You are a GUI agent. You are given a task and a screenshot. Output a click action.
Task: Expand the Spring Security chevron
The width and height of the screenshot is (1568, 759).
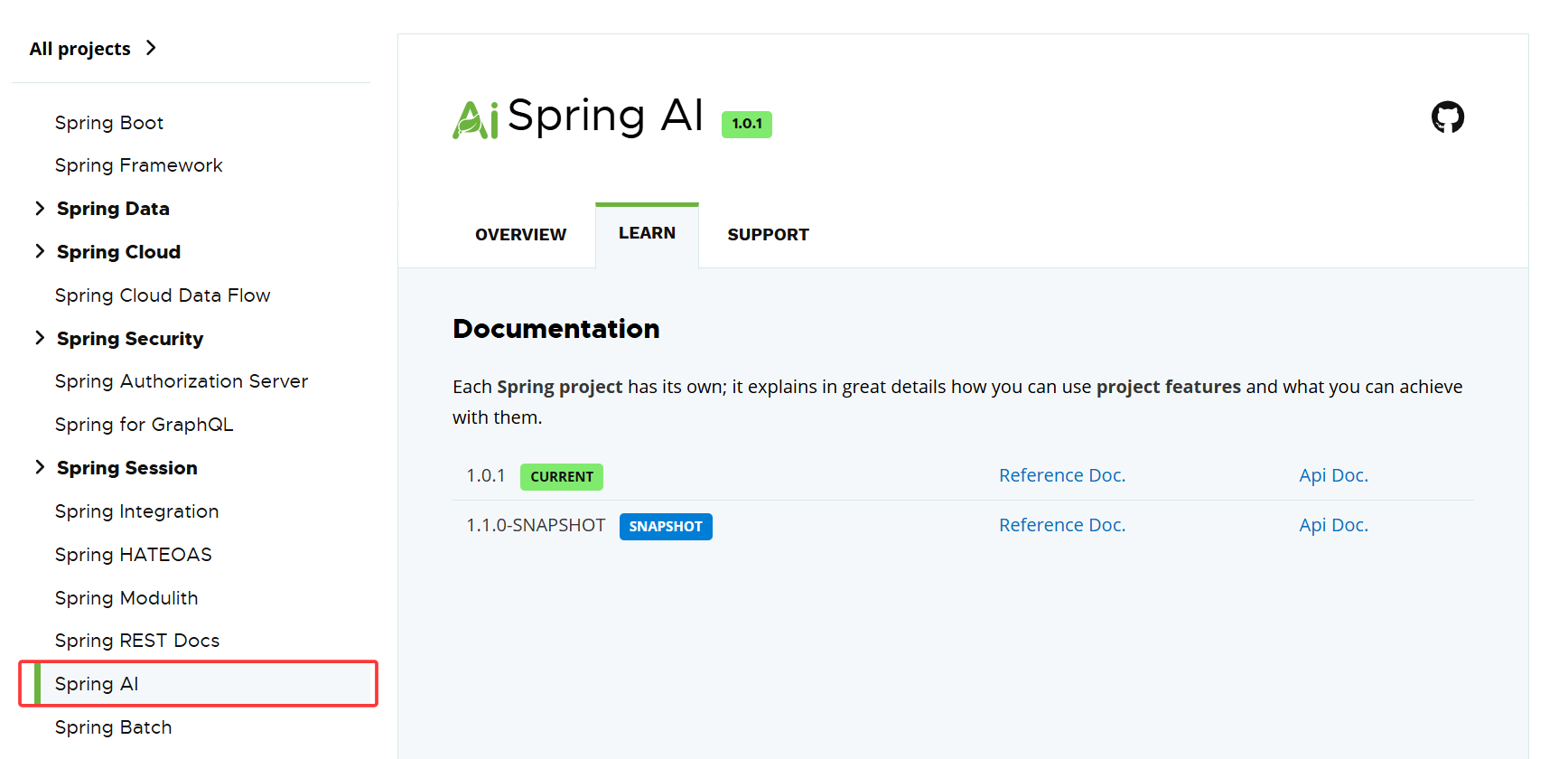(40, 338)
